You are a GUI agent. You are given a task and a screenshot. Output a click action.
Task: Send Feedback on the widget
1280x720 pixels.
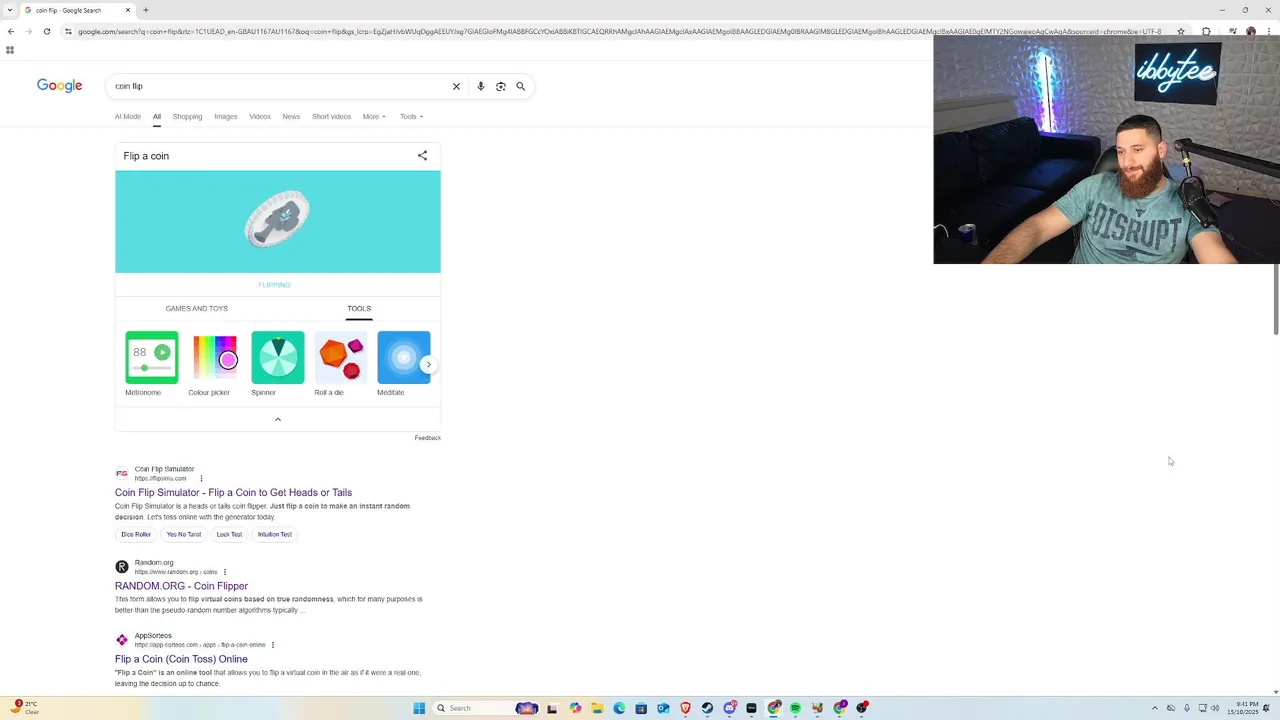click(428, 438)
